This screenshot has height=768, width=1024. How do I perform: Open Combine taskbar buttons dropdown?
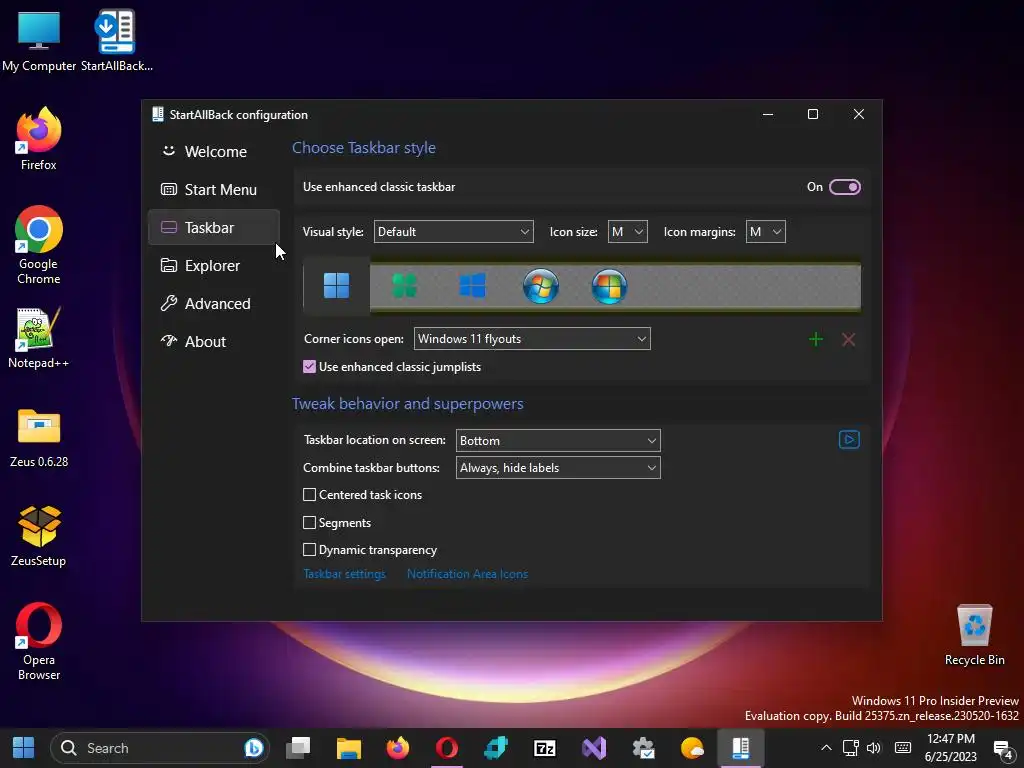[x=558, y=468]
